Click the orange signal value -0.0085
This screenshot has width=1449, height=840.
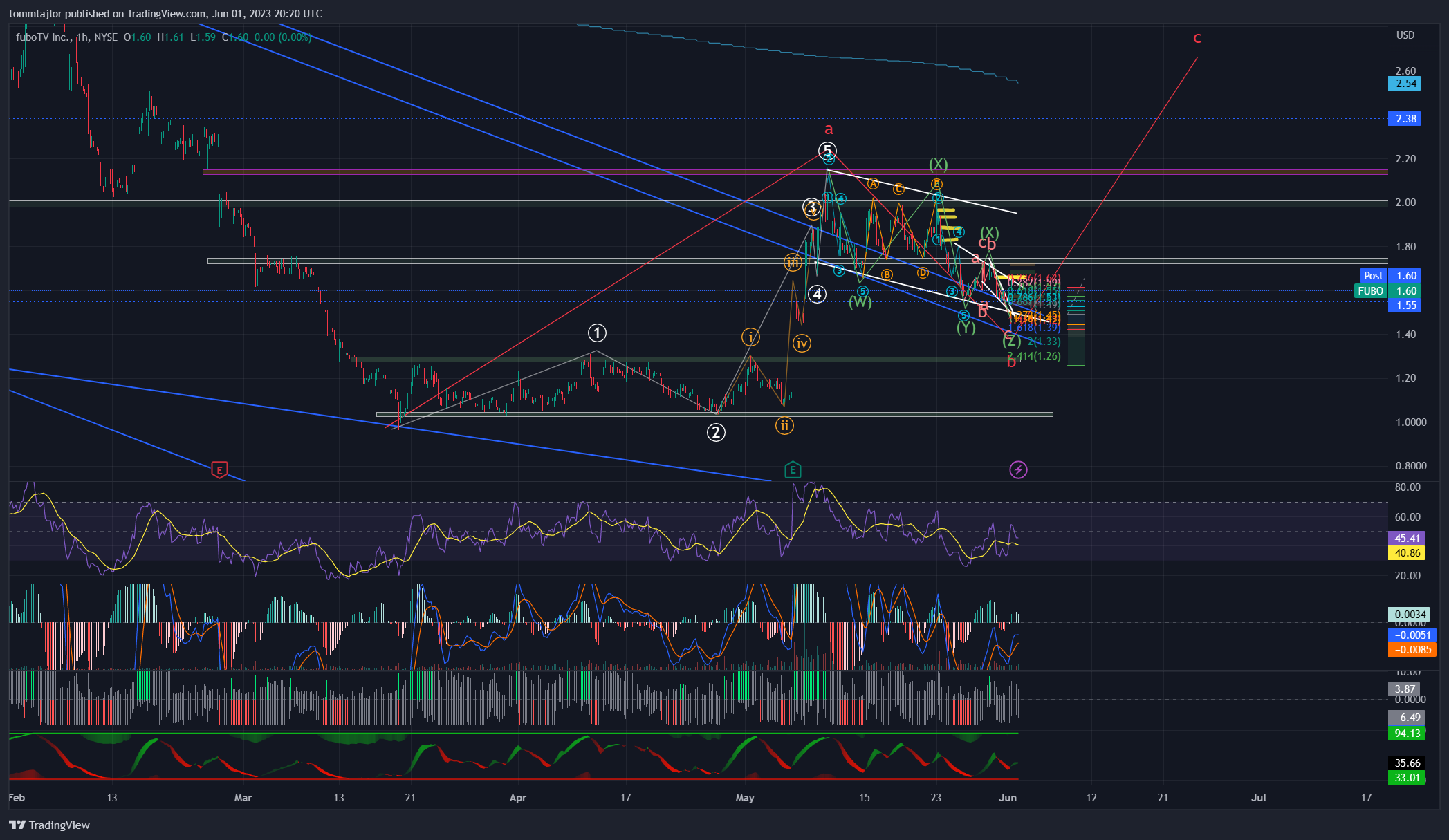click(1412, 650)
